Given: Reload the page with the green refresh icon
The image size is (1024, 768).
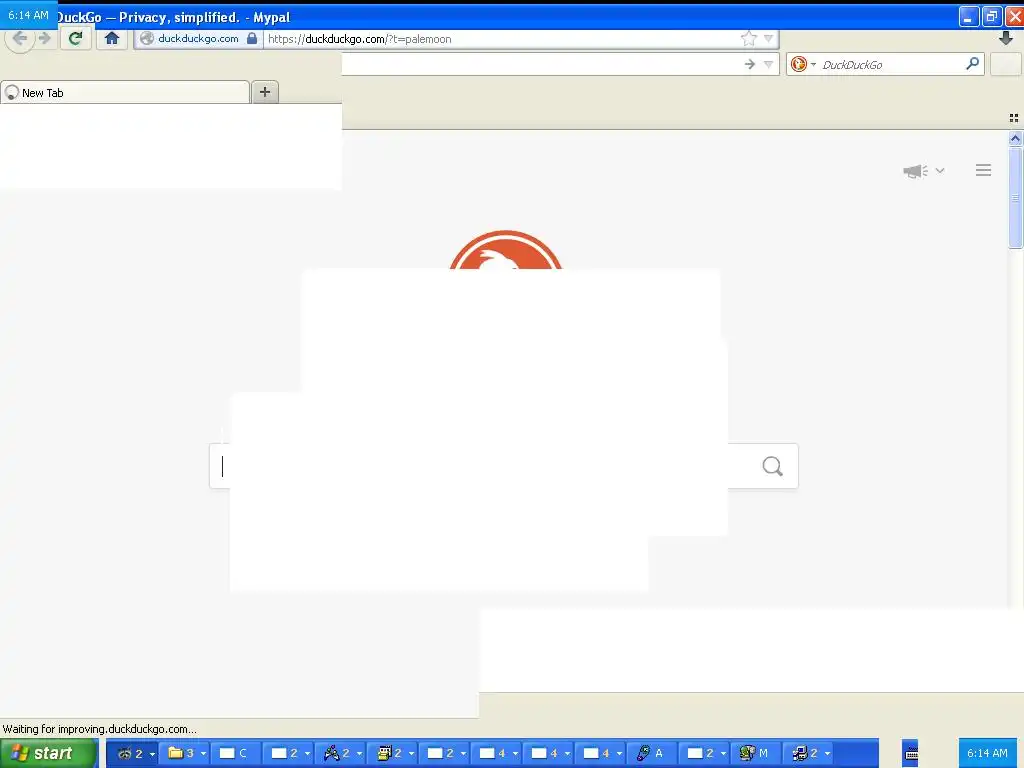Looking at the screenshot, I should point(75,39).
